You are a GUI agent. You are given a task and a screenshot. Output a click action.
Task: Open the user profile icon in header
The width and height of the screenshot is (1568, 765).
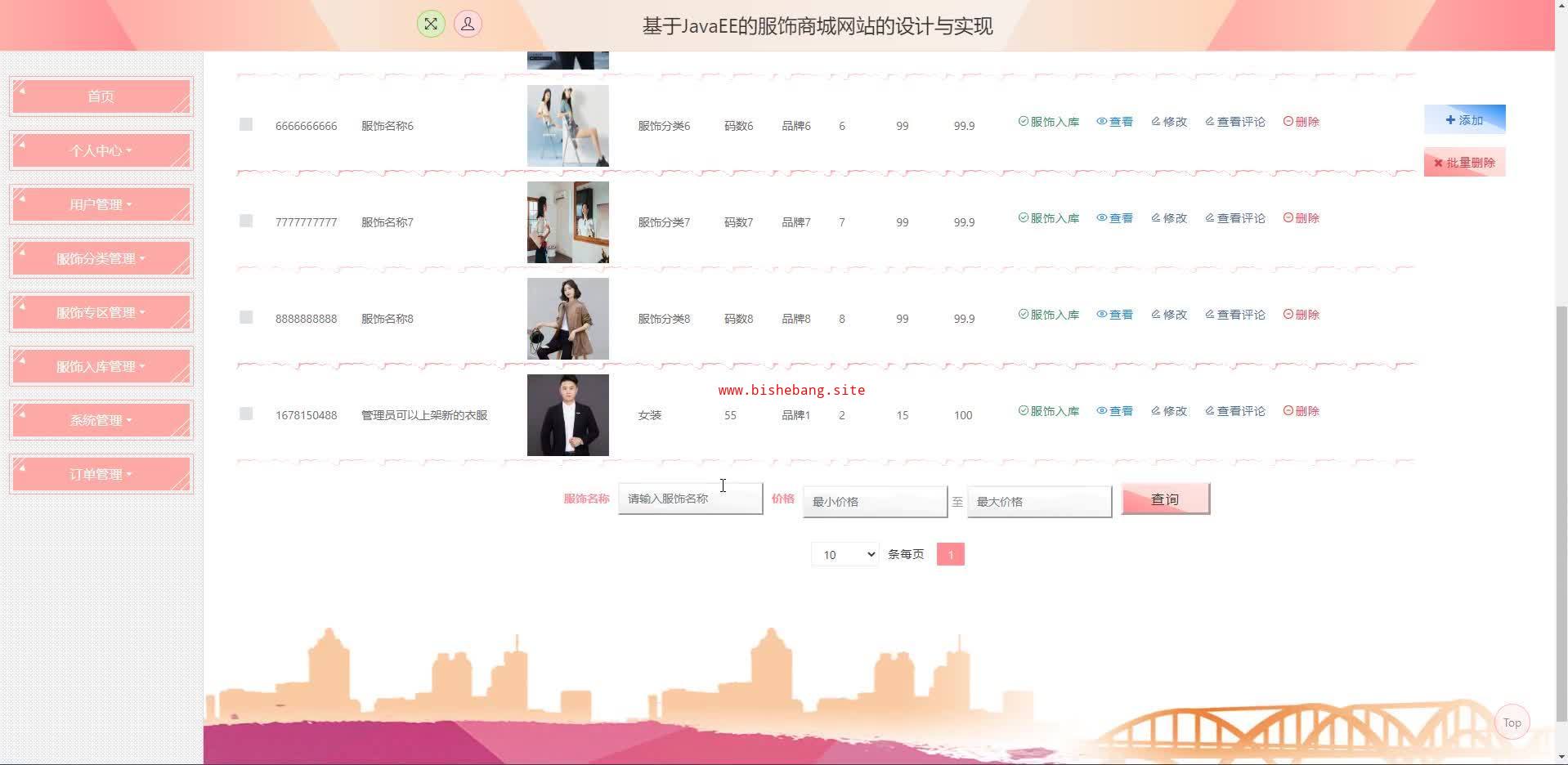coord(468,24)
